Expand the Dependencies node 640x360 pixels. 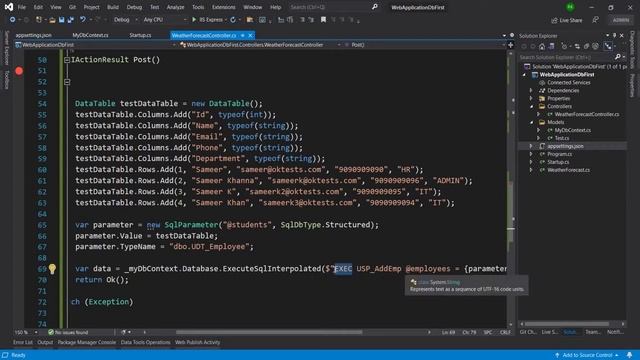[x=531, y=90]
